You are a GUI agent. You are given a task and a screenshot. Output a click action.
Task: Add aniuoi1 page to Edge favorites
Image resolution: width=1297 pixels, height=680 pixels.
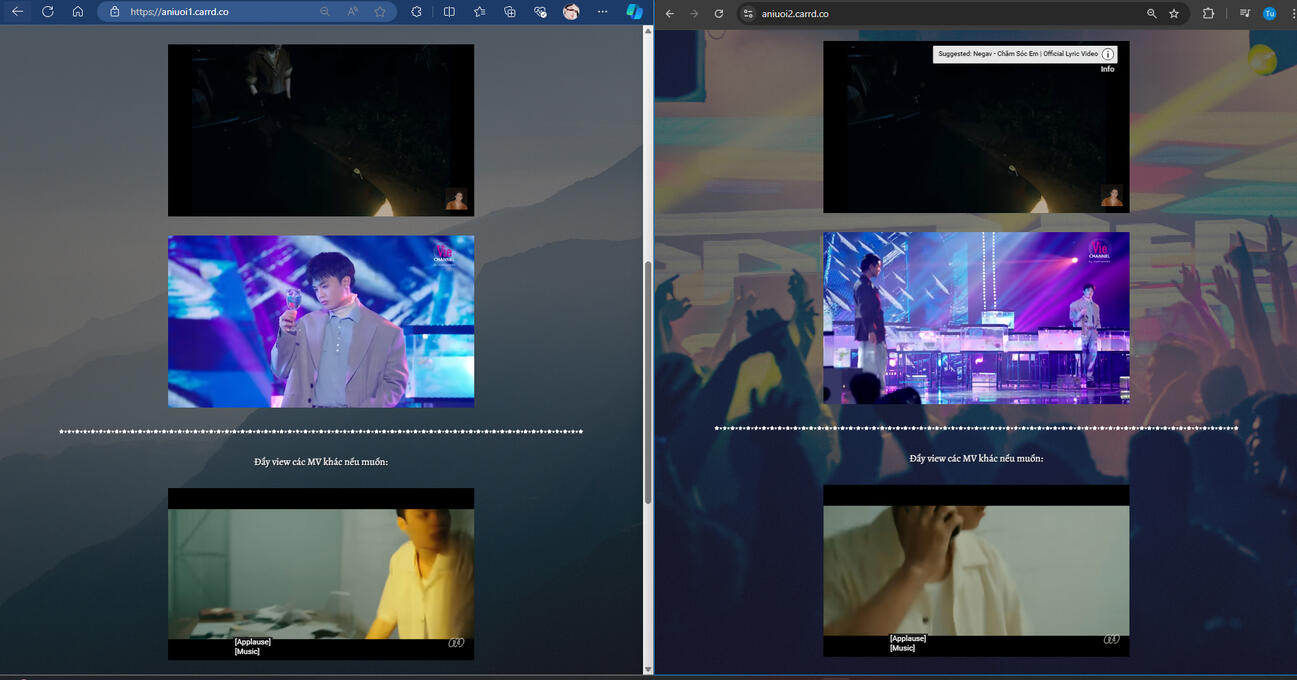tap(380, 12)
